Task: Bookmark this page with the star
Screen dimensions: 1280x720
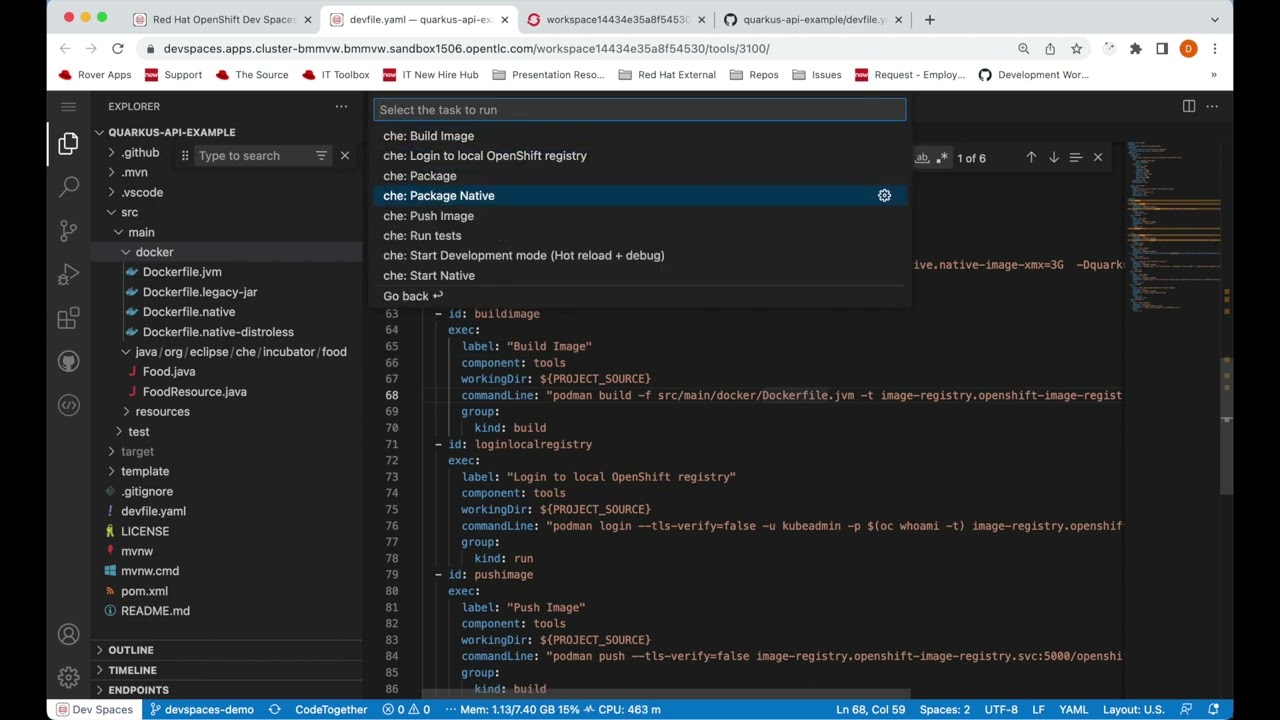Action: point(1076,48)
